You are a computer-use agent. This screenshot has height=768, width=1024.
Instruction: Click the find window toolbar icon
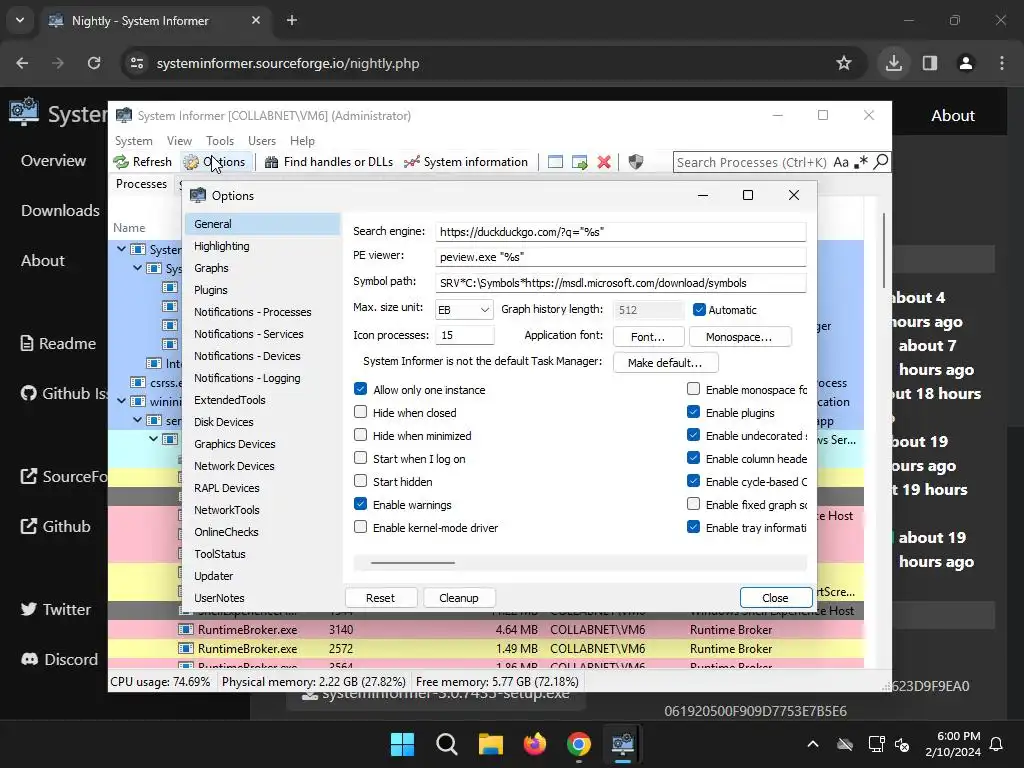point(555,162)
